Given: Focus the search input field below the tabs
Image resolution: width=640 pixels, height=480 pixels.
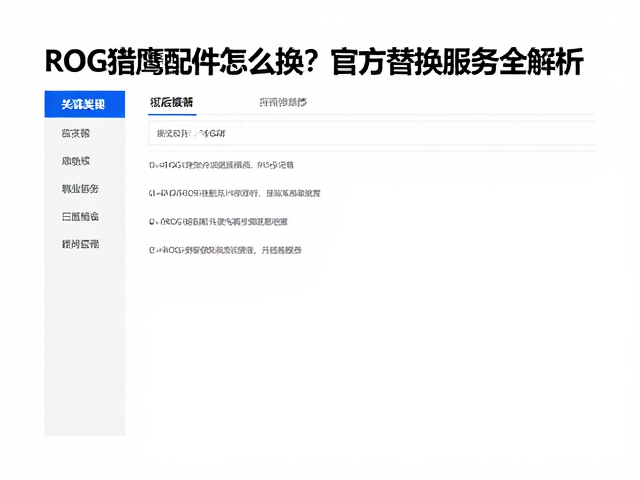Looking at the screenshot, I should pyautogui.click(x=371, y=133).
